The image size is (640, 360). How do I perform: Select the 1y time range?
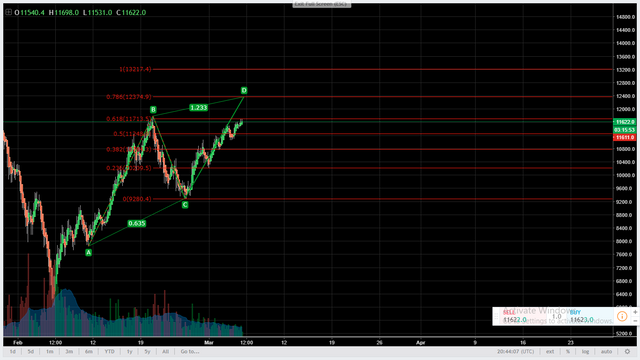(129, 351)
